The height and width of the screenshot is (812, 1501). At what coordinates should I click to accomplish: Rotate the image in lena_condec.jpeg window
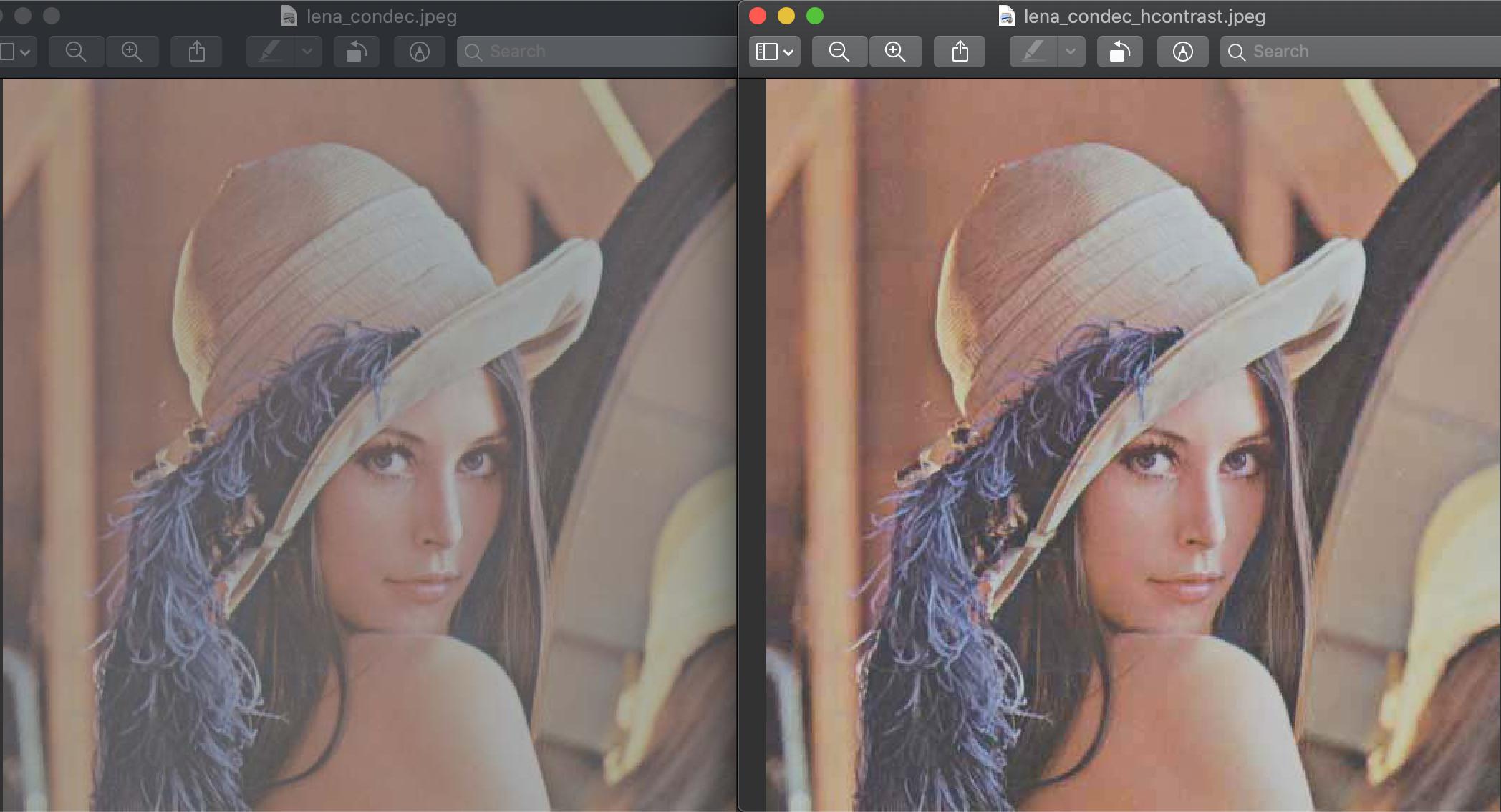[357, 52]
